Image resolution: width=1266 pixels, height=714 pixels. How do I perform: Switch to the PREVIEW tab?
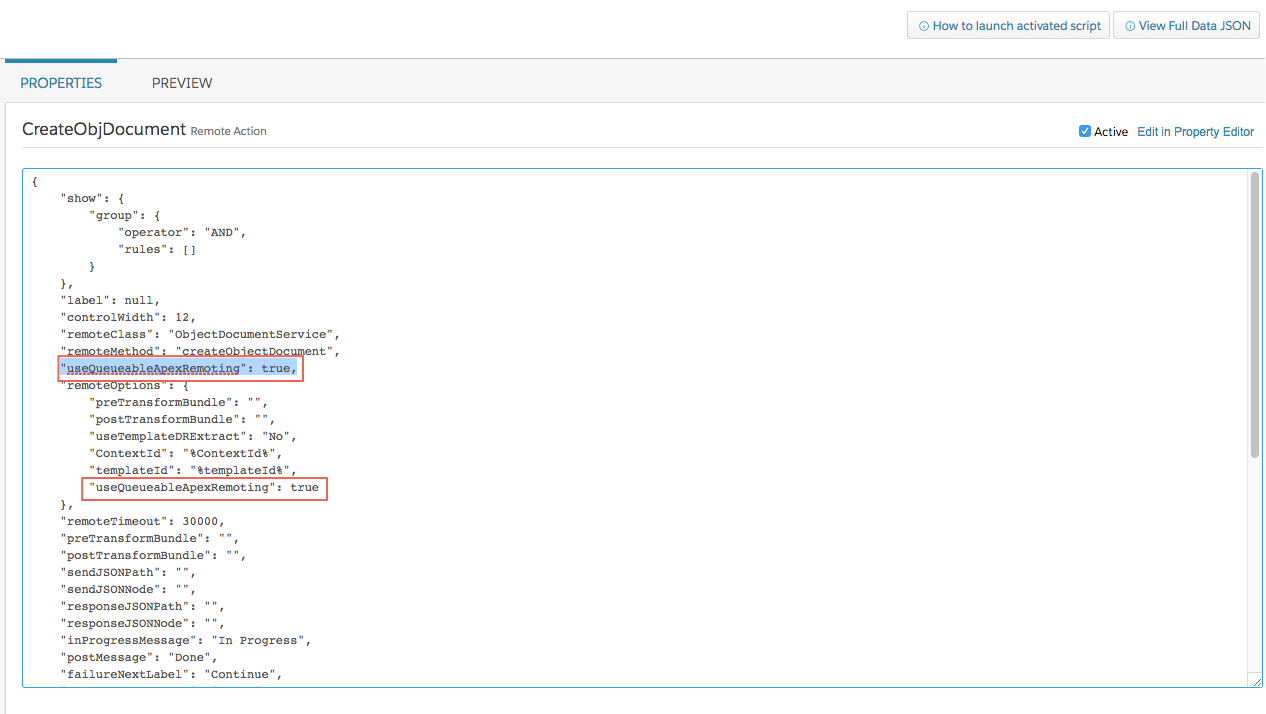tap(182, 83)
